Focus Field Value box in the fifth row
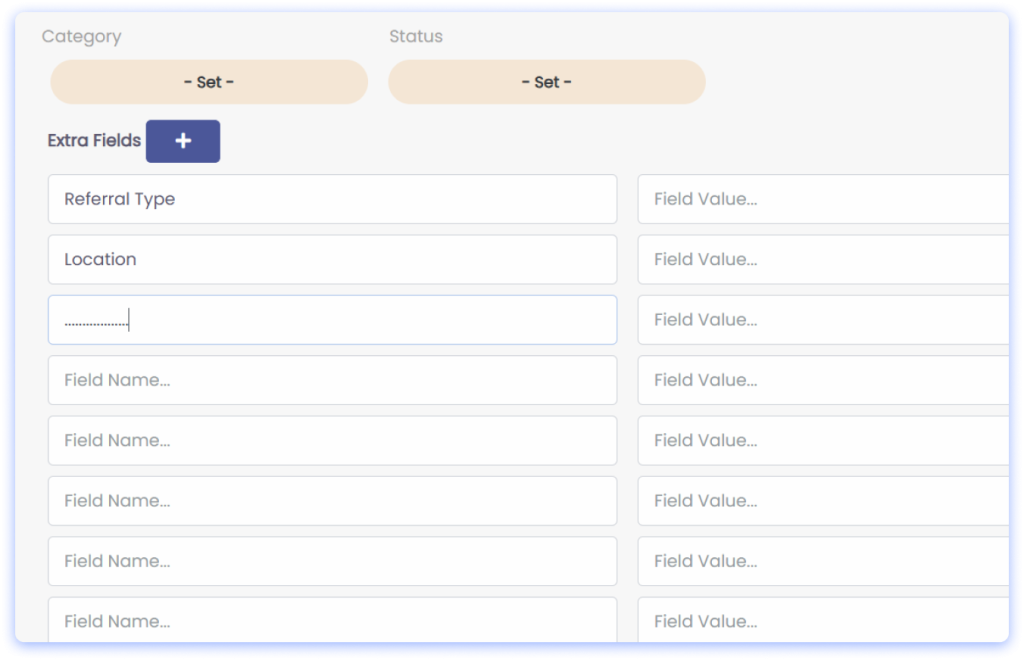Screen dimensions: 1024x661 823,440
